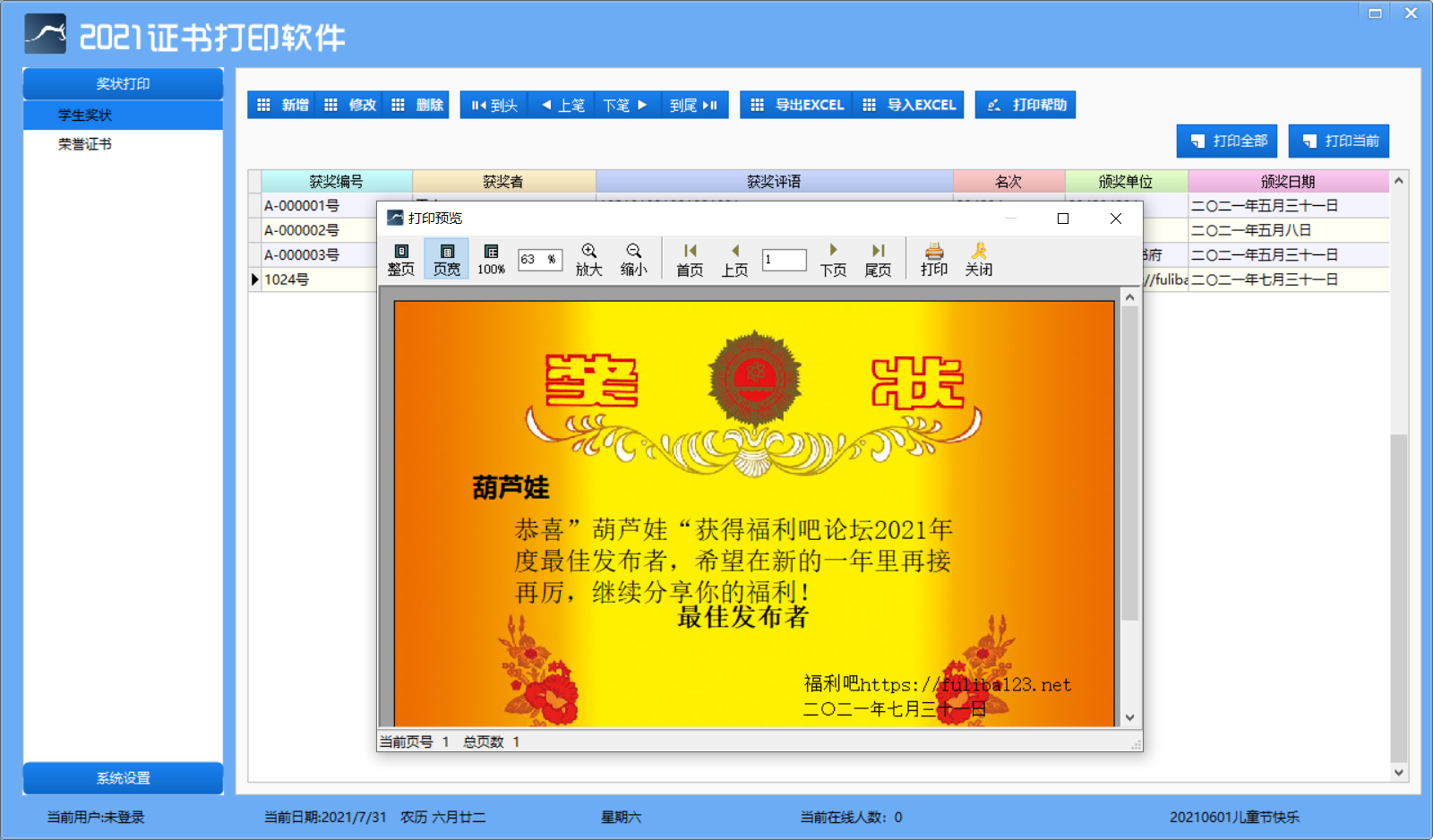This screenshot has width=1433, height=840.
Task: Move to next record with 下笔
Action: pos(628,105)
